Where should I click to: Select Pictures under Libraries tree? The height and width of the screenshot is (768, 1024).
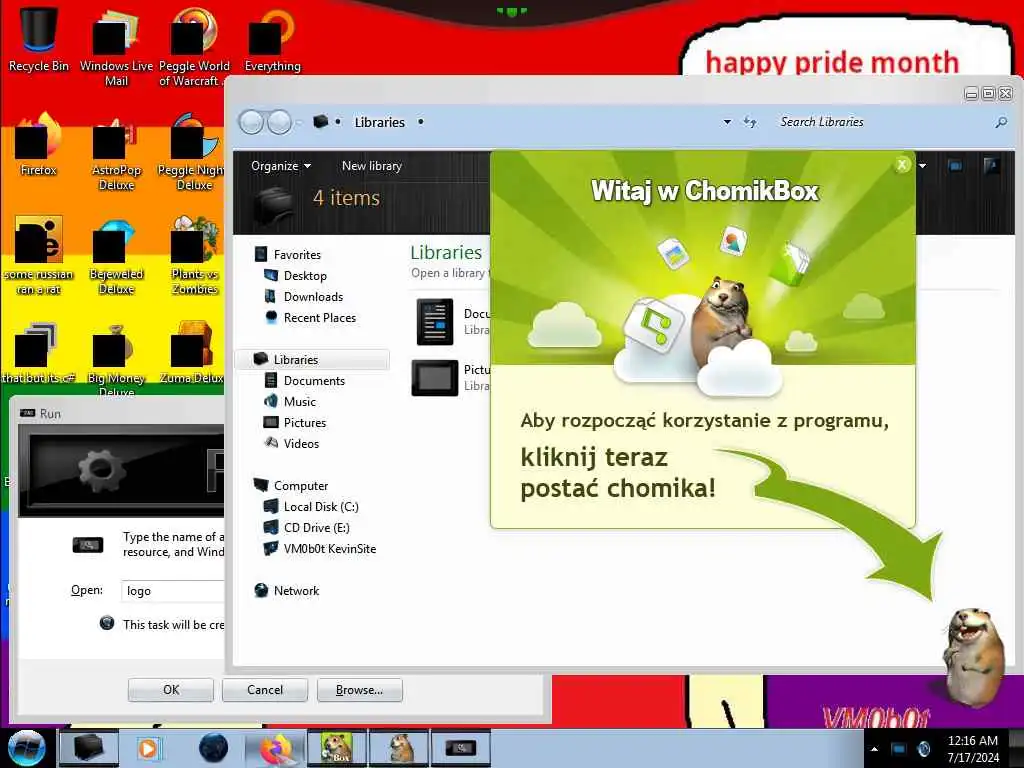tap(304, 423)
